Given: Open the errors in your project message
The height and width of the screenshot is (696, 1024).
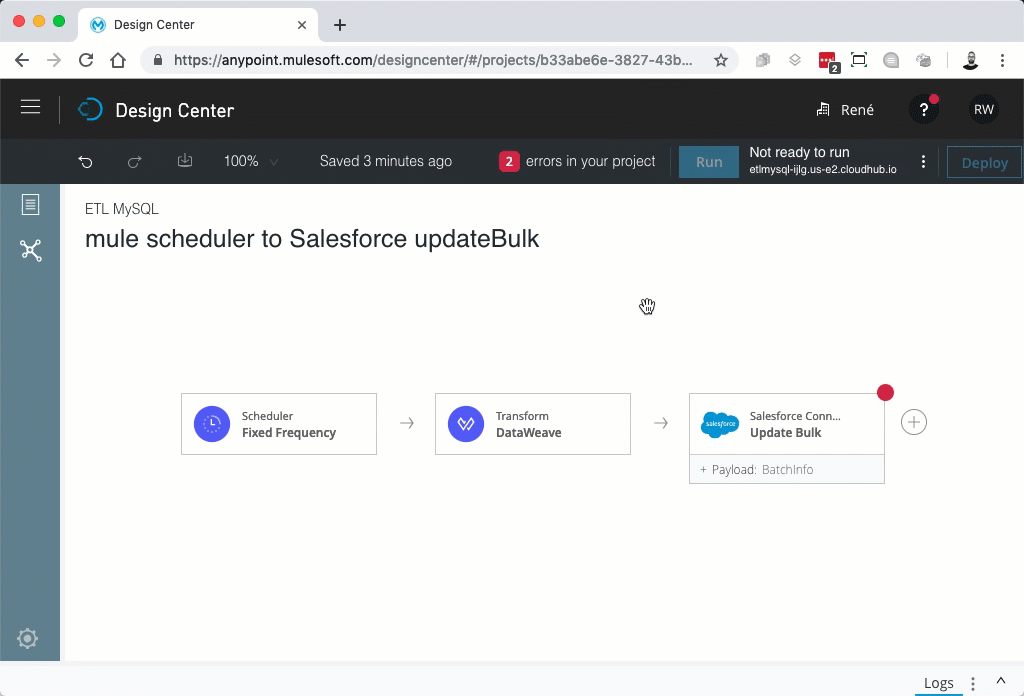Looking at the screenshot, I should (590, 161).
